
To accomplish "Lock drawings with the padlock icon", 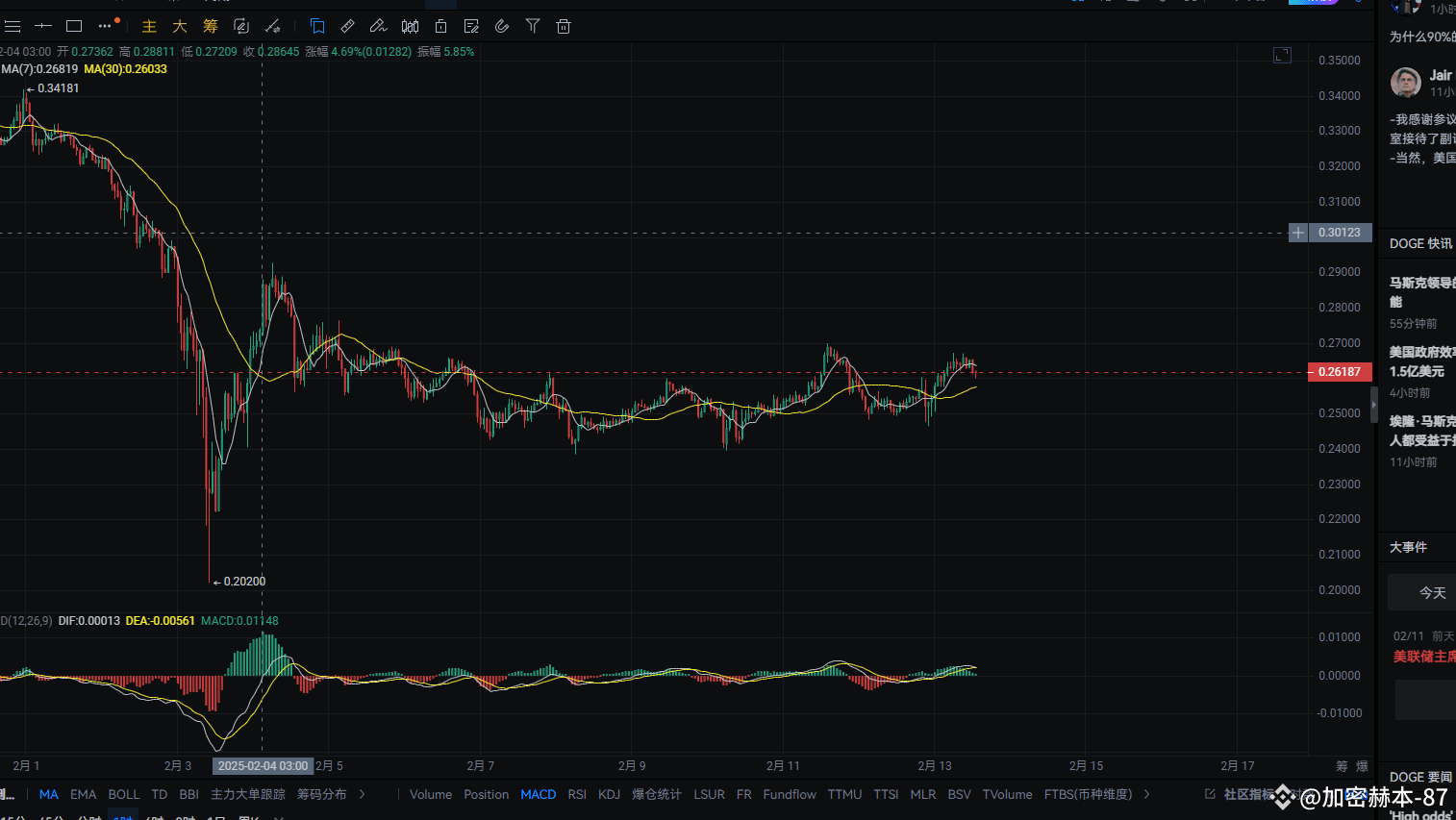I will coord(440,26).
